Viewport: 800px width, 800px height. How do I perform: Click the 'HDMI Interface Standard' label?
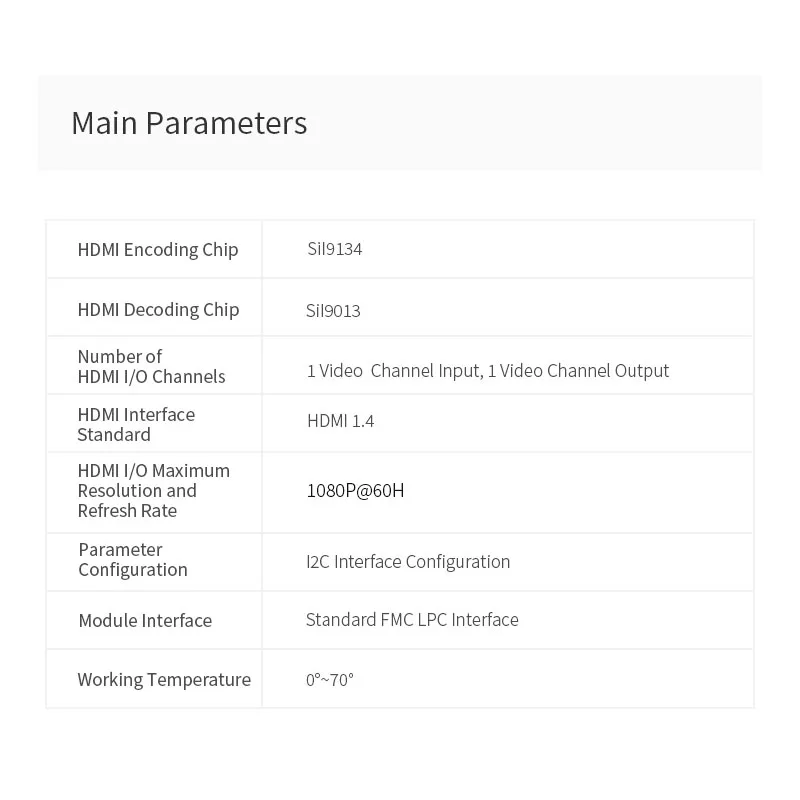pyautogui.click(x=136, y=425)
